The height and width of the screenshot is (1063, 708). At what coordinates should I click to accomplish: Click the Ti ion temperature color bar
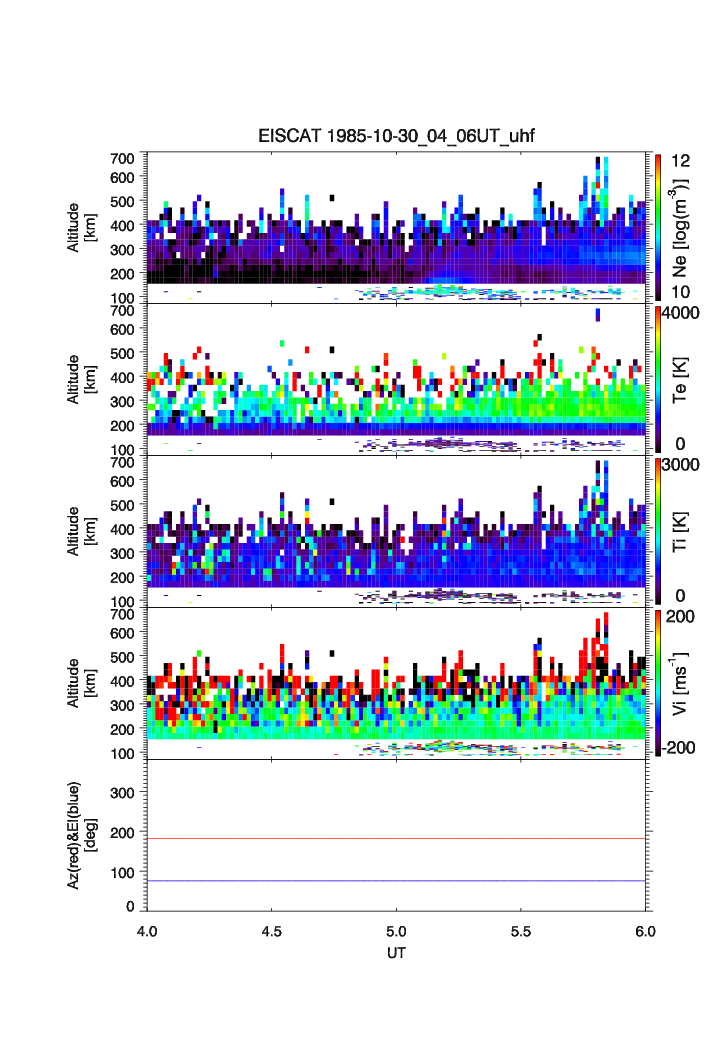659,530
